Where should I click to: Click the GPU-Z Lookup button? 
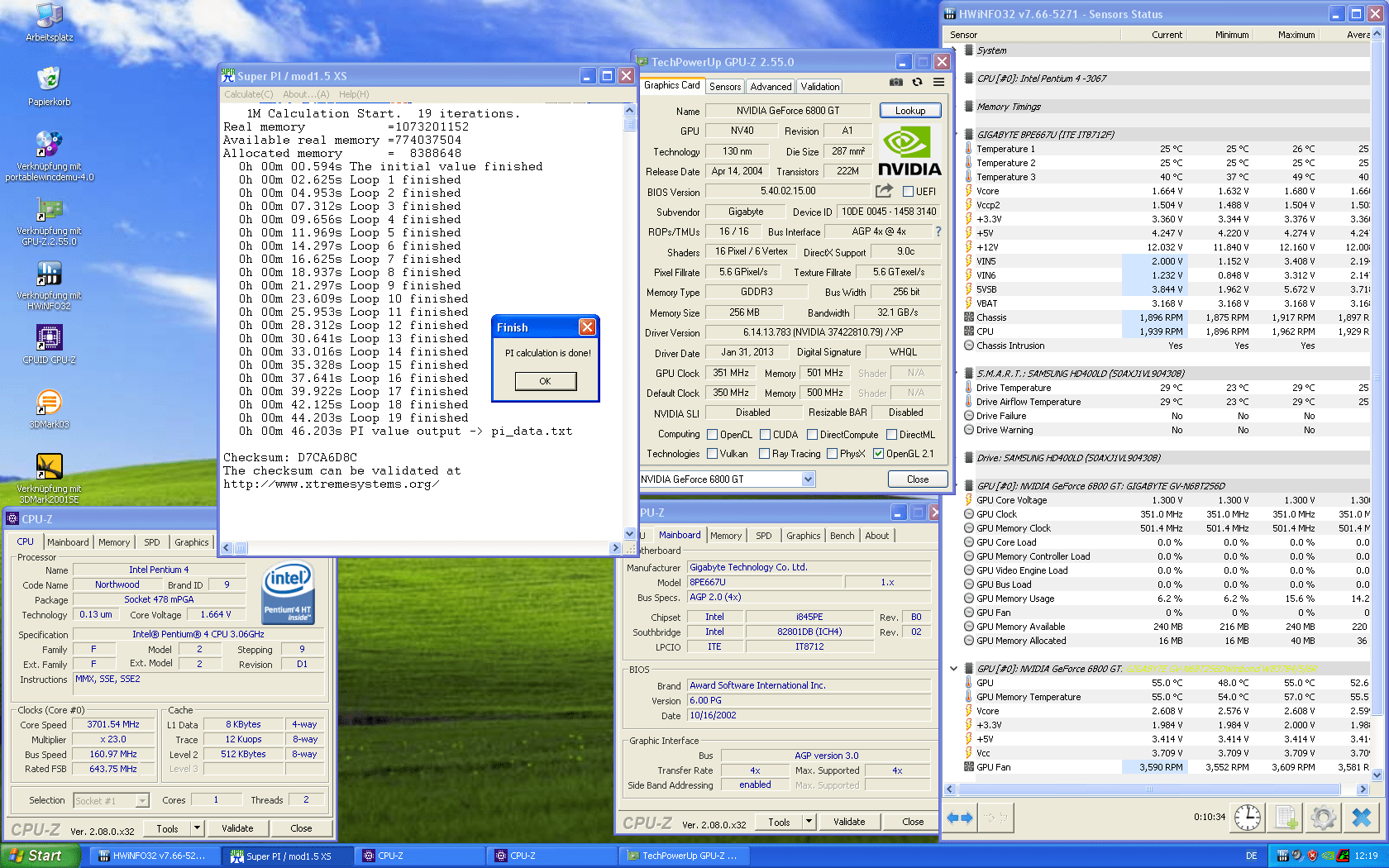click(909, 111)
